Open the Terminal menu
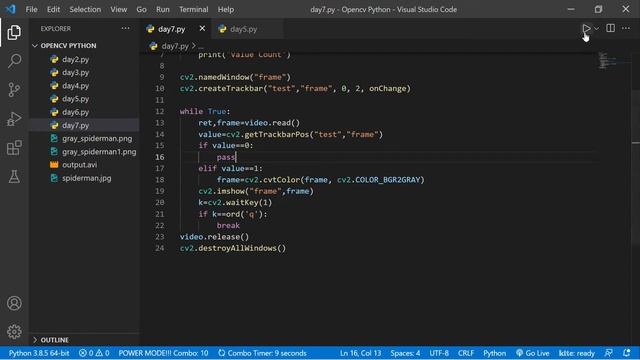Viewport: 640px width, 360px height. point(193,9)
